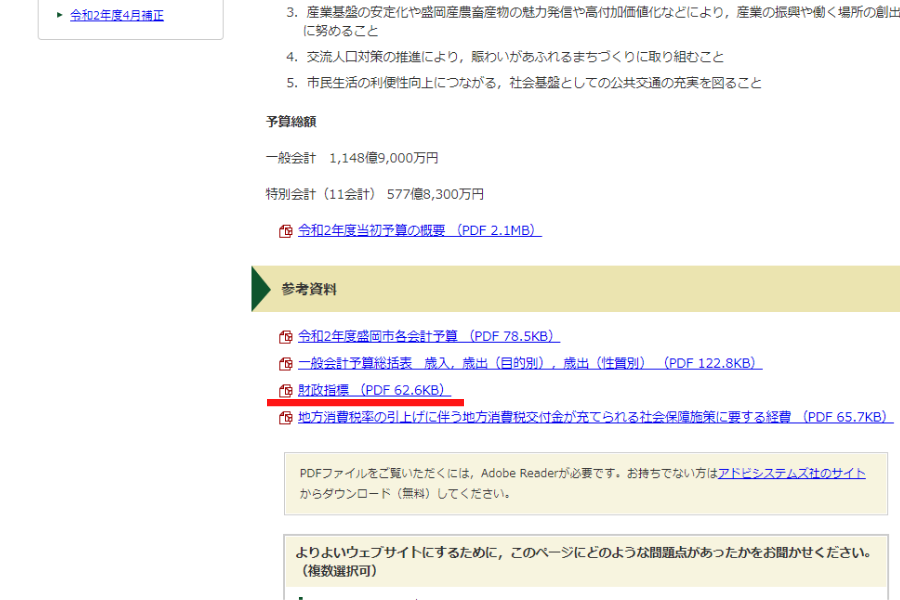Click the 参考資料 section heading text
The width and height of the screenshot is (900, 600).
[309, 289]
